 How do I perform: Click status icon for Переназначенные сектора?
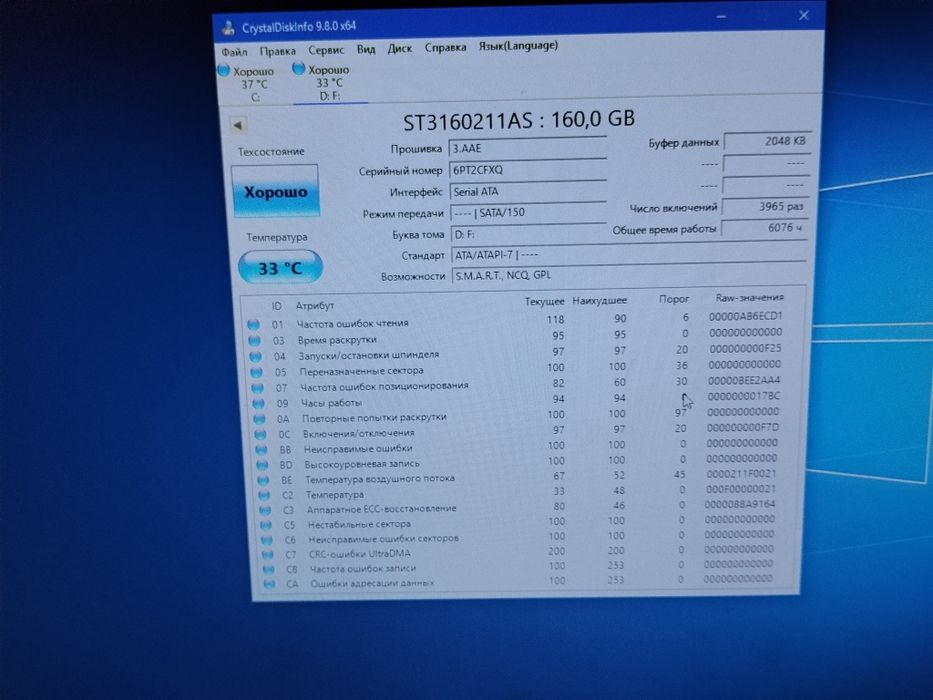click(256, 373)
